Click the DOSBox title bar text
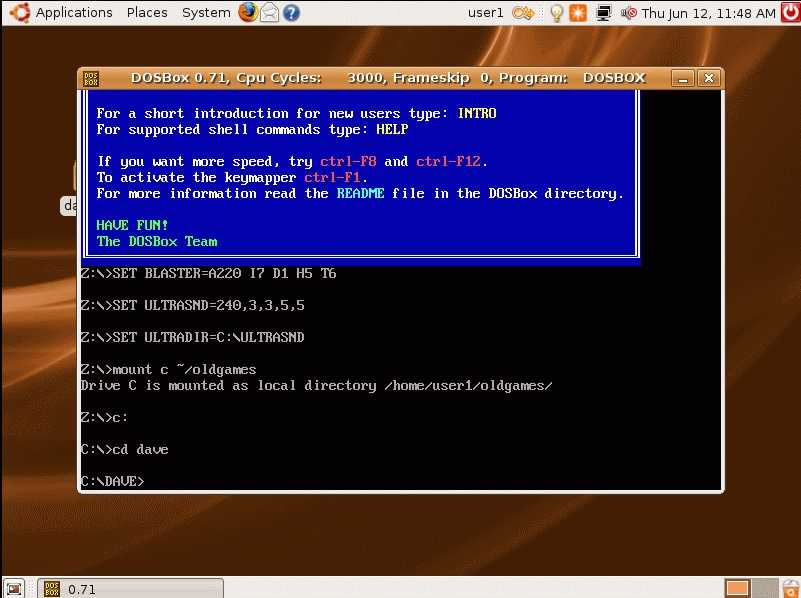The height and width of the screenshot is (598, 801). (x=388, y=78)
